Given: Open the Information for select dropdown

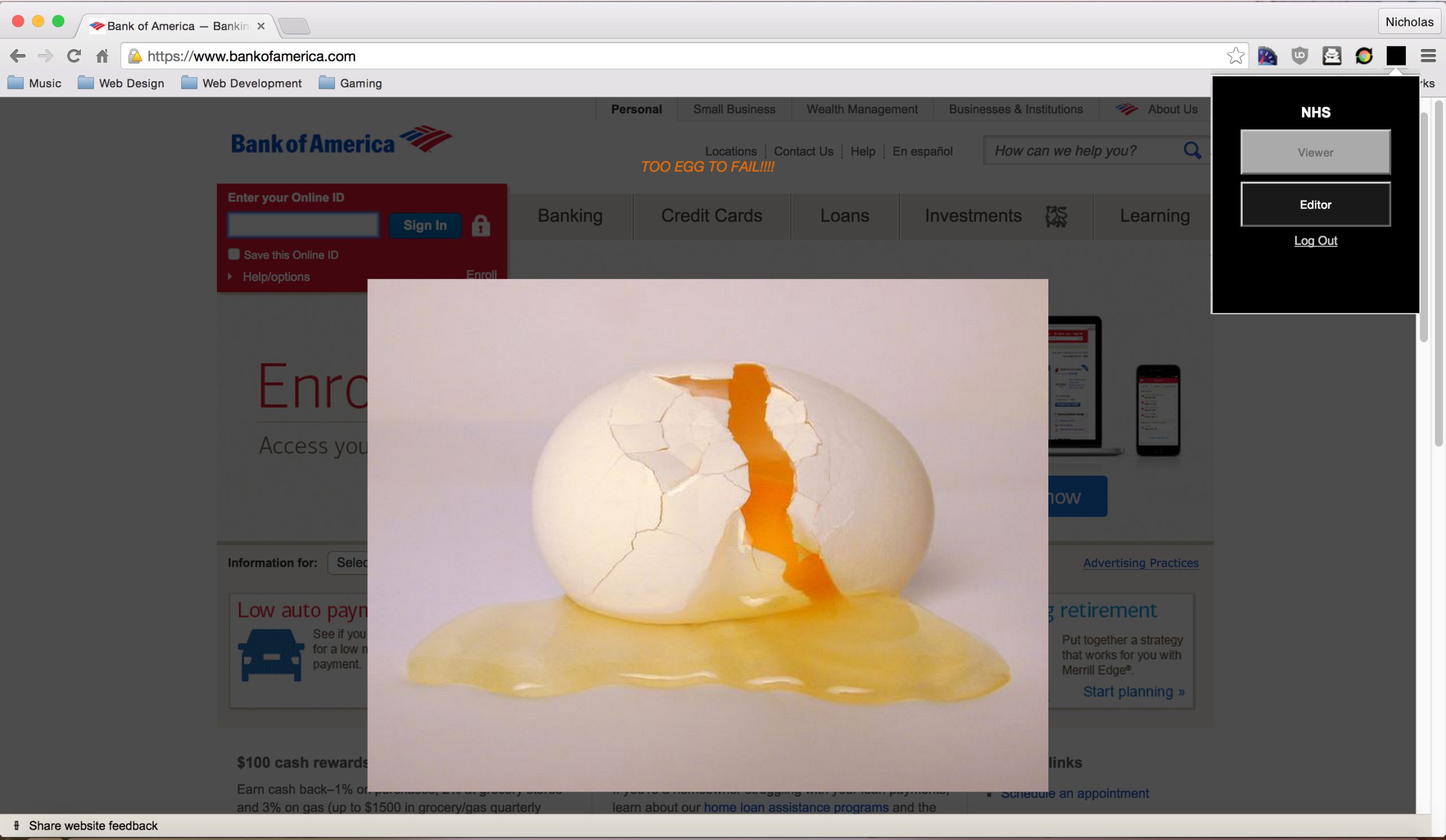Looking at the screenshot, I should [348, 562].
